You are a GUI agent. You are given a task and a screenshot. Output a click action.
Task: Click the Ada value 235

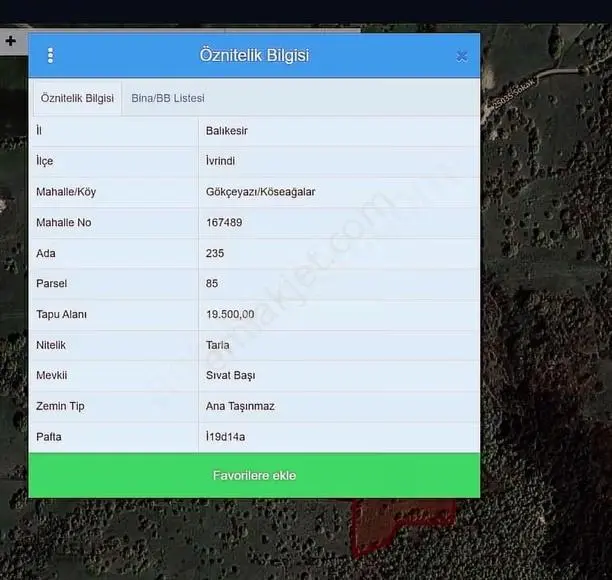click(x=215, y=253)
